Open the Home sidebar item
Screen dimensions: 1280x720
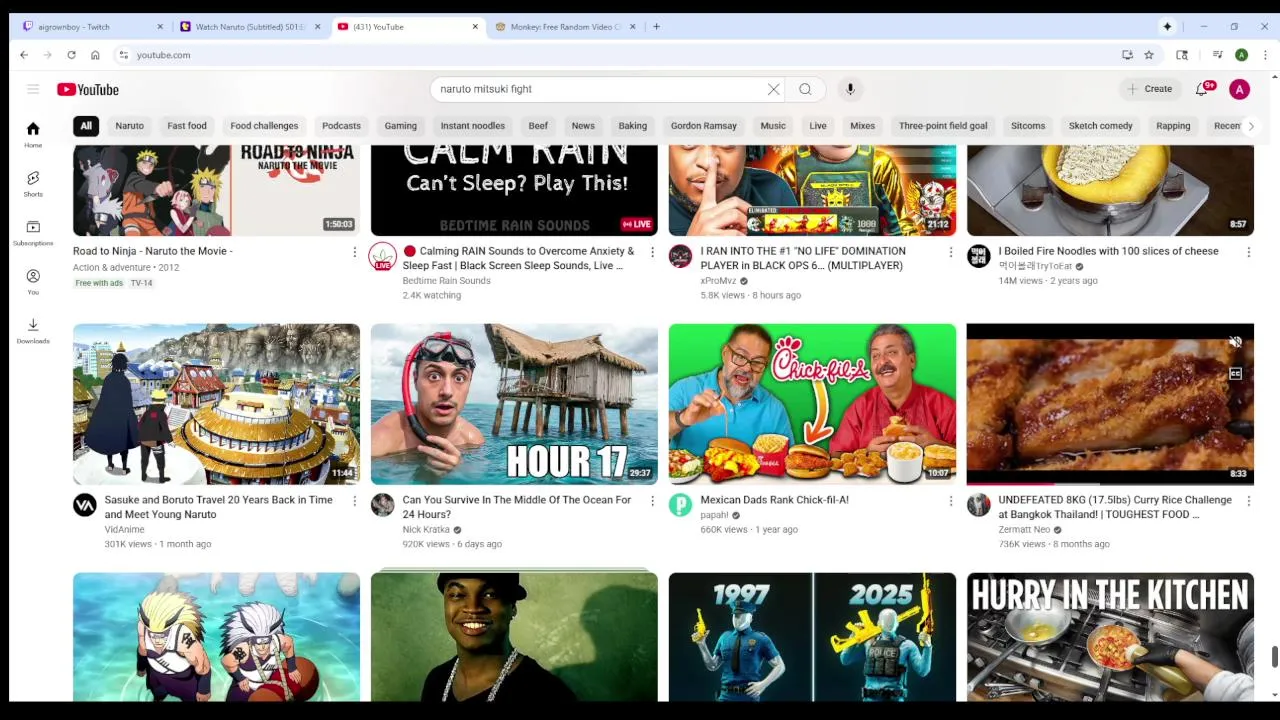33,134
